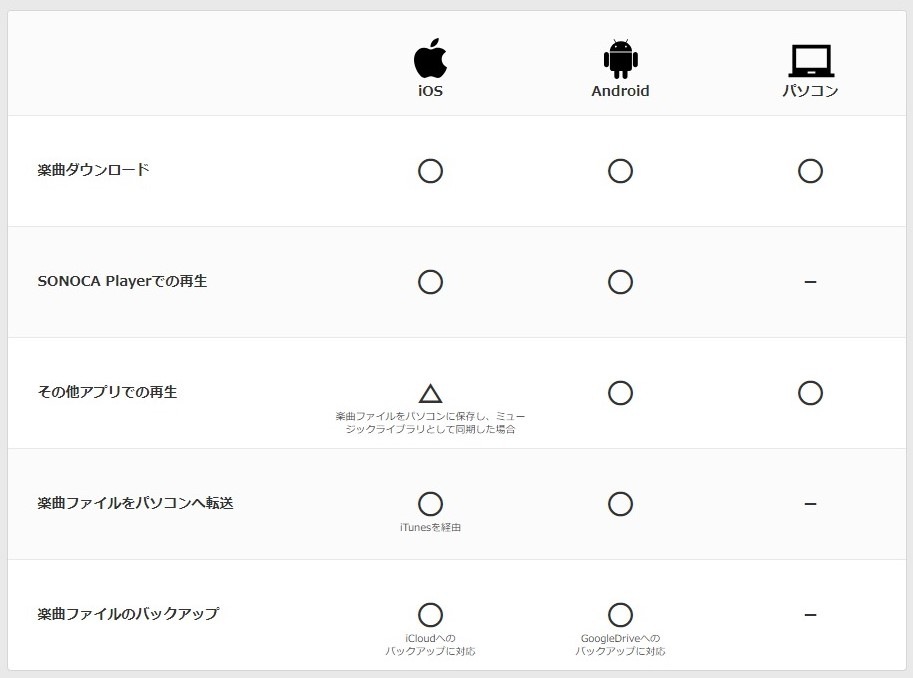The width and height of the screenshot is (913, 678).
Task: Click パソコン circle for 楽曲ダウンロード
Action: coord(810,171)
